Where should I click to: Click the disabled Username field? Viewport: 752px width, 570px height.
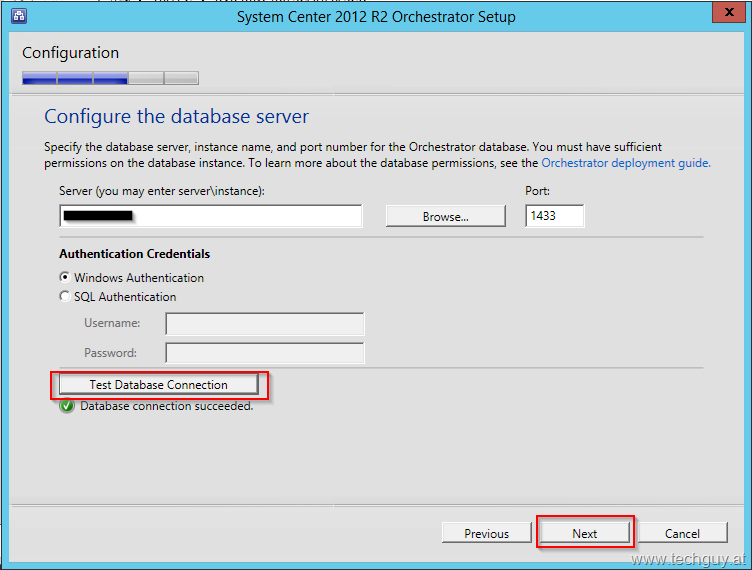coord(265,324)
